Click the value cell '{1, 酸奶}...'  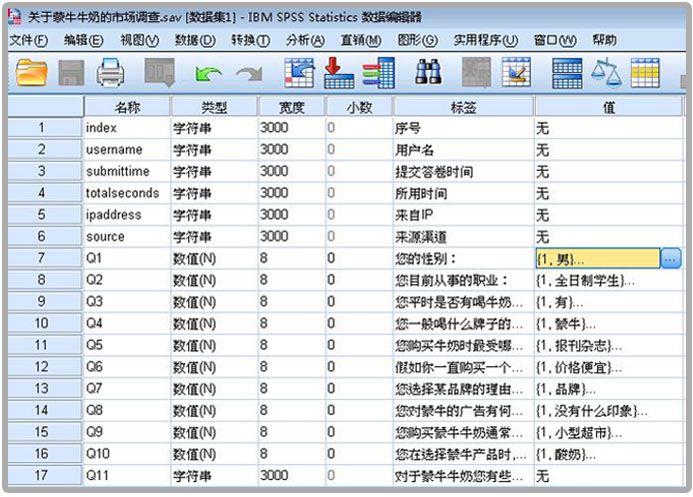pyautogui.click(x=609, y=454)
